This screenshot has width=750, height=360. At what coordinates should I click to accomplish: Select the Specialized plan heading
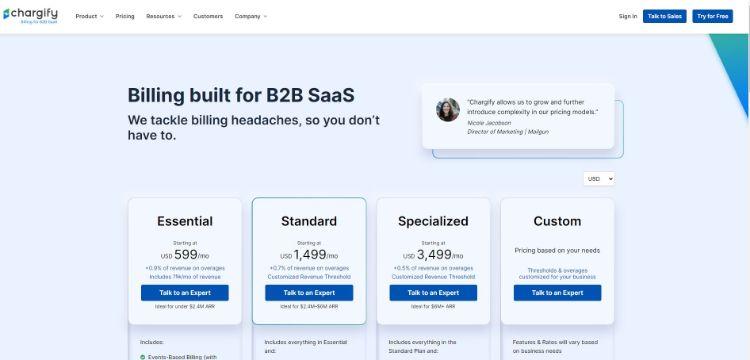(433, 221)
